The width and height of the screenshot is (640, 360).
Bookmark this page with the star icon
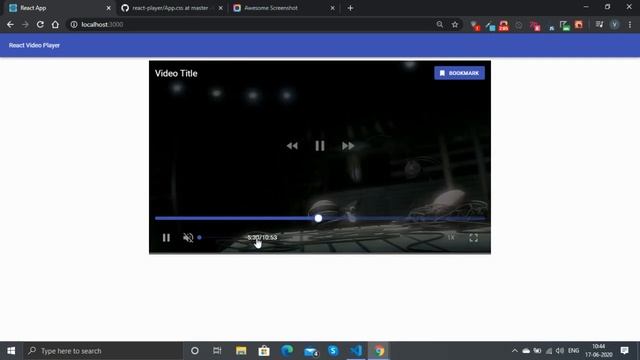point(455,24)
